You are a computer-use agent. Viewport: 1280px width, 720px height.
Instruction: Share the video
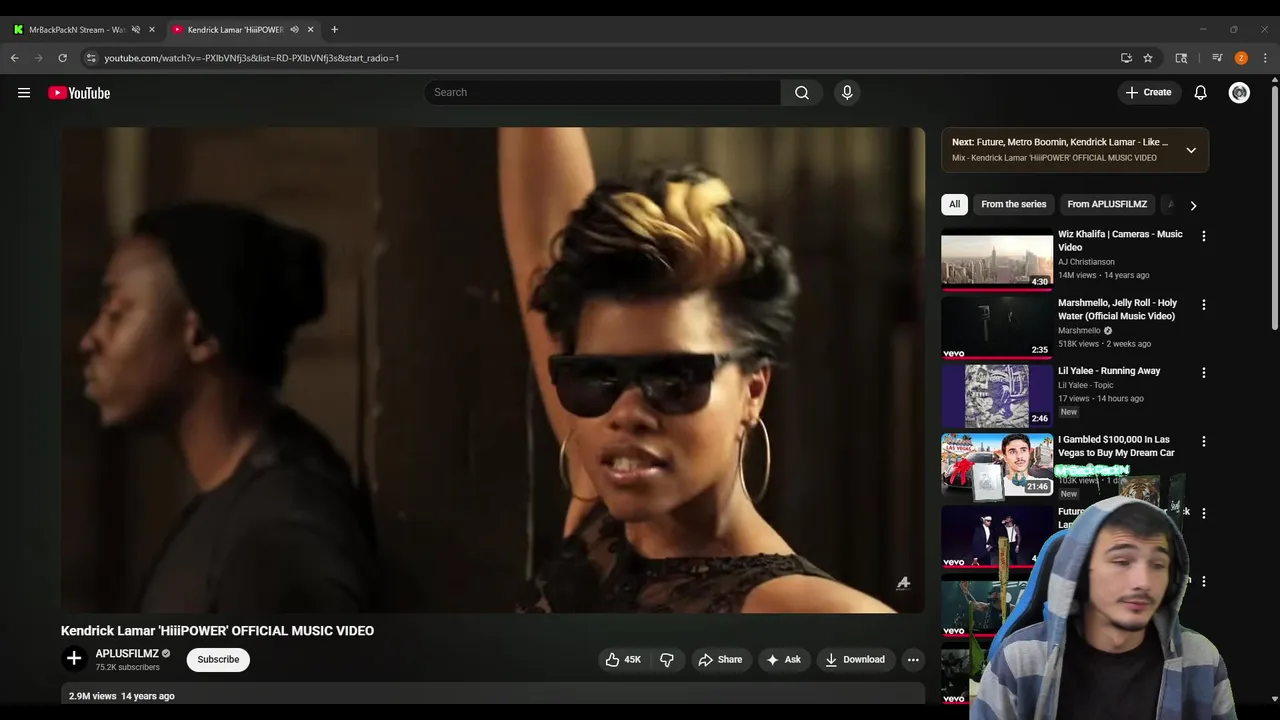coord(720,660)
